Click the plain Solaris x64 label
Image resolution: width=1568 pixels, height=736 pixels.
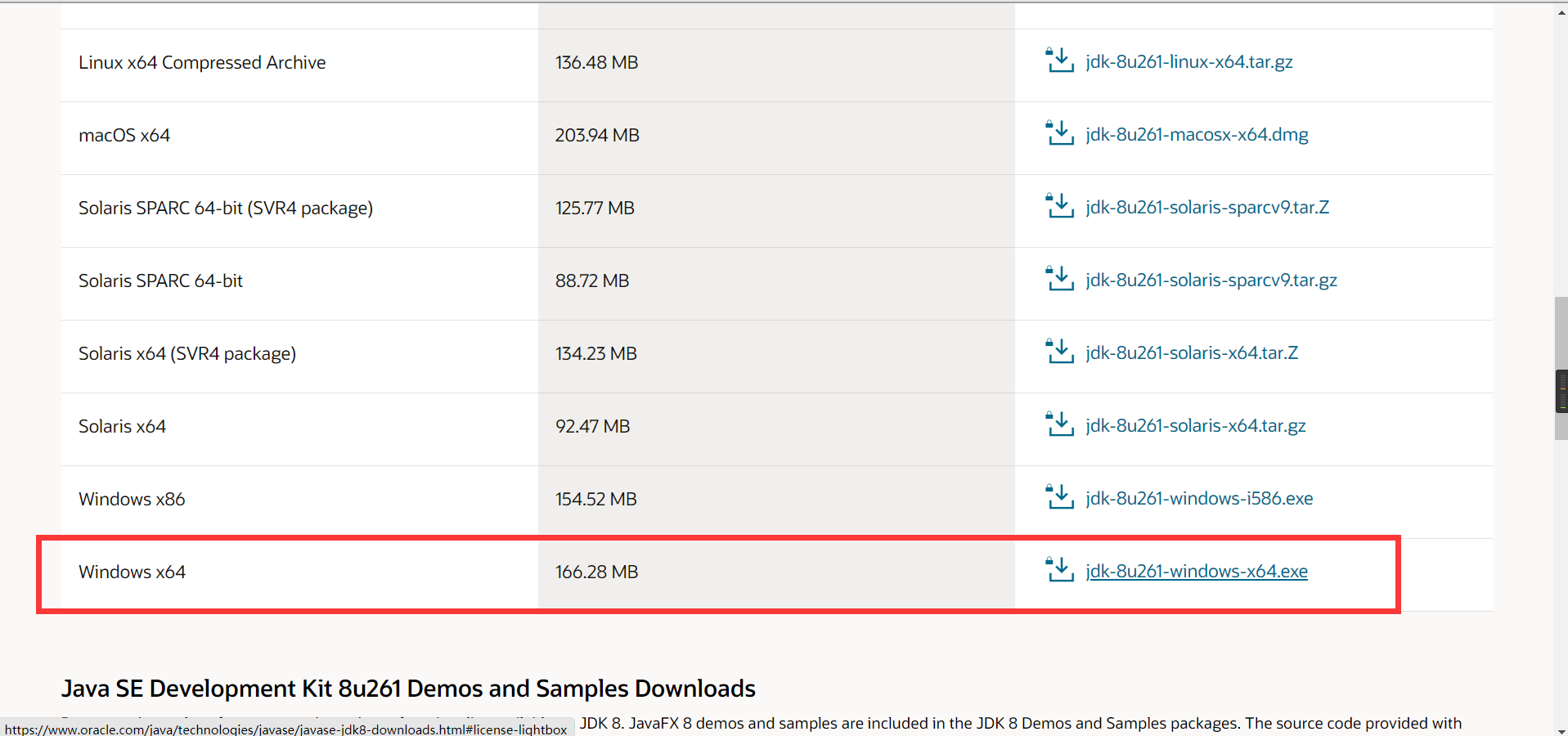tap(122, 427)
